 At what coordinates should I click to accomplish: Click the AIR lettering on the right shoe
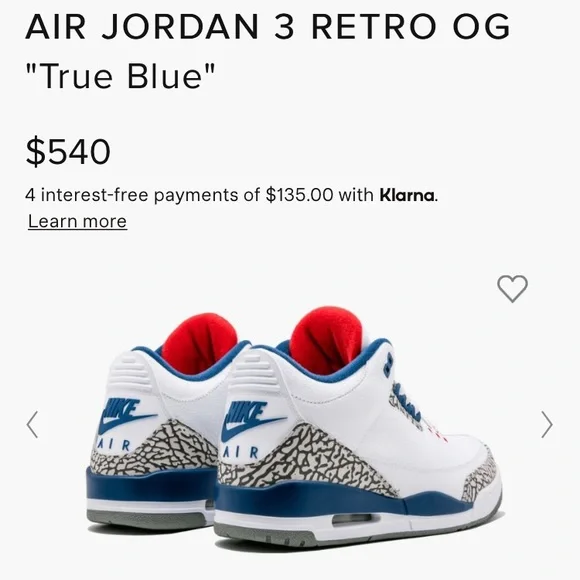240,452
